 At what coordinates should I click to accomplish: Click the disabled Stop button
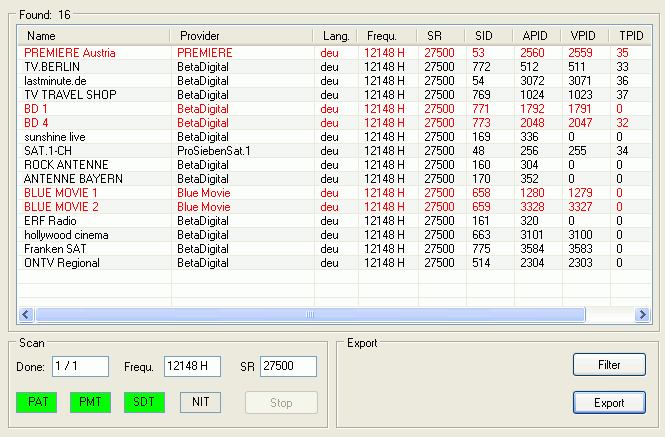coord(281,403)
